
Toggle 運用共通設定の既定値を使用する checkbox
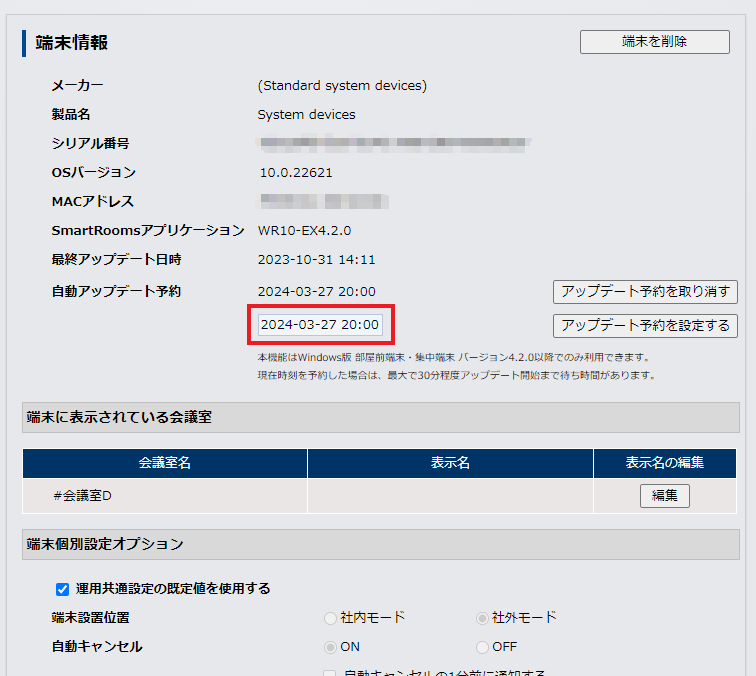tap(62, 588)
